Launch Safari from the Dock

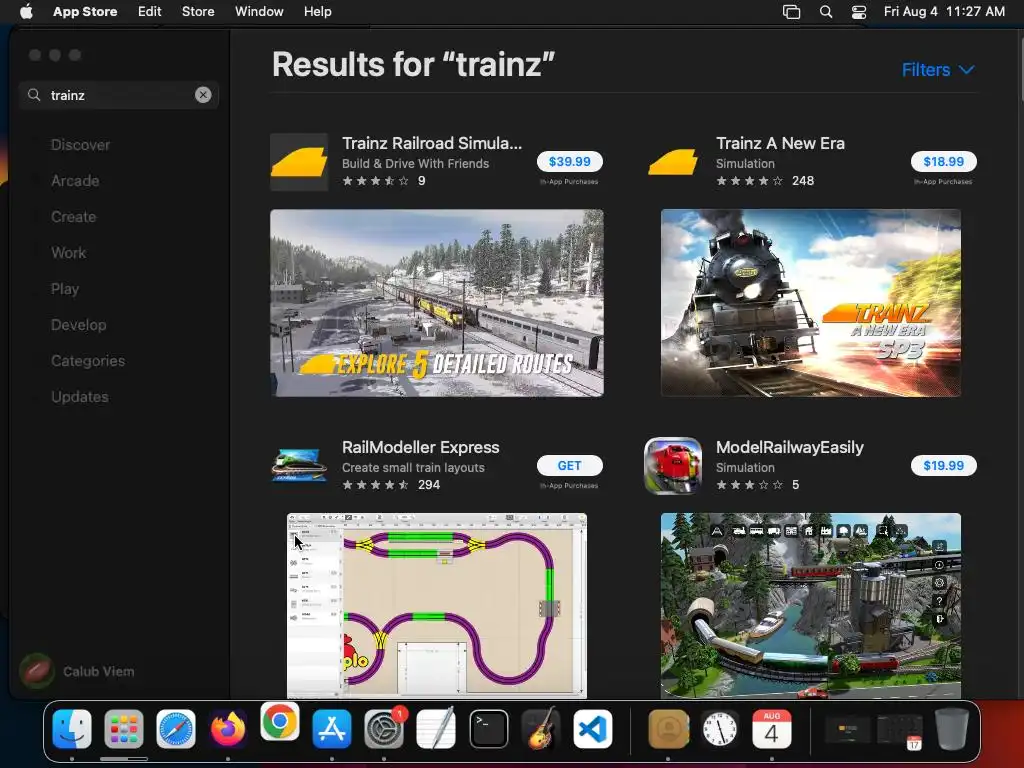176,729
